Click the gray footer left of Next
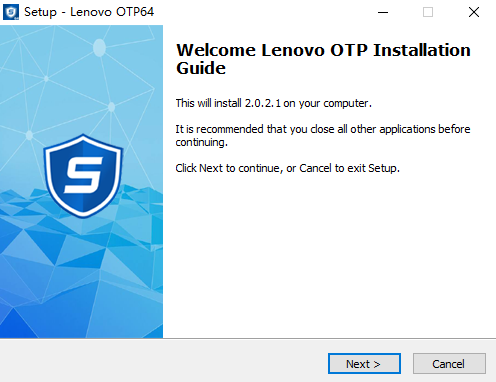 pos(163,362)
